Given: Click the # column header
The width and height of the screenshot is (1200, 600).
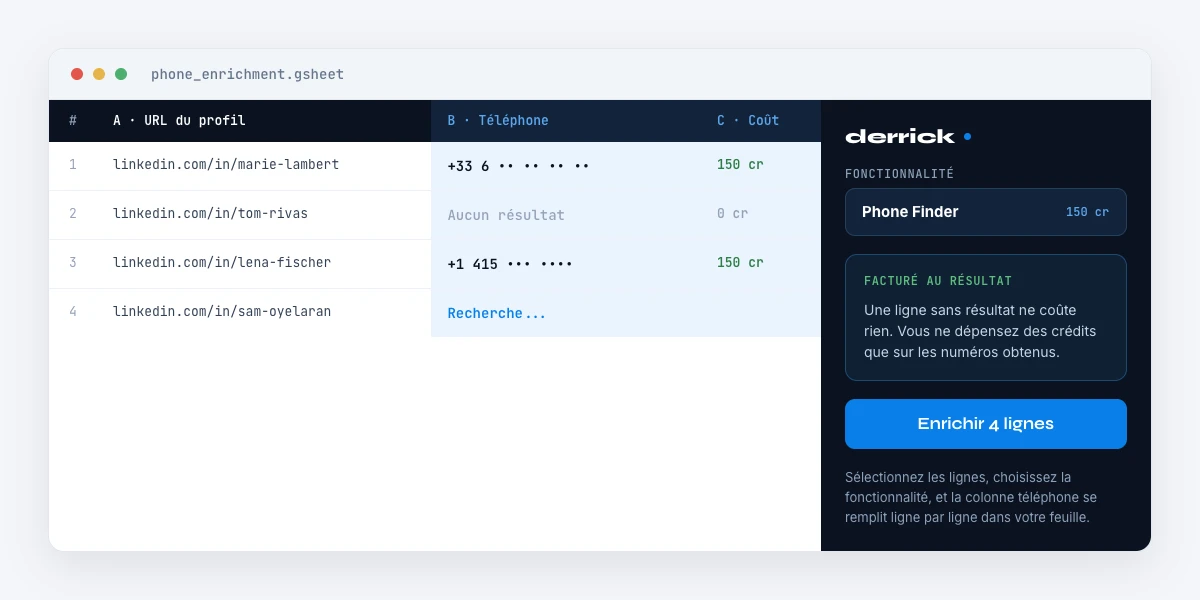Looking at the screenshot, I should [73, 120].
